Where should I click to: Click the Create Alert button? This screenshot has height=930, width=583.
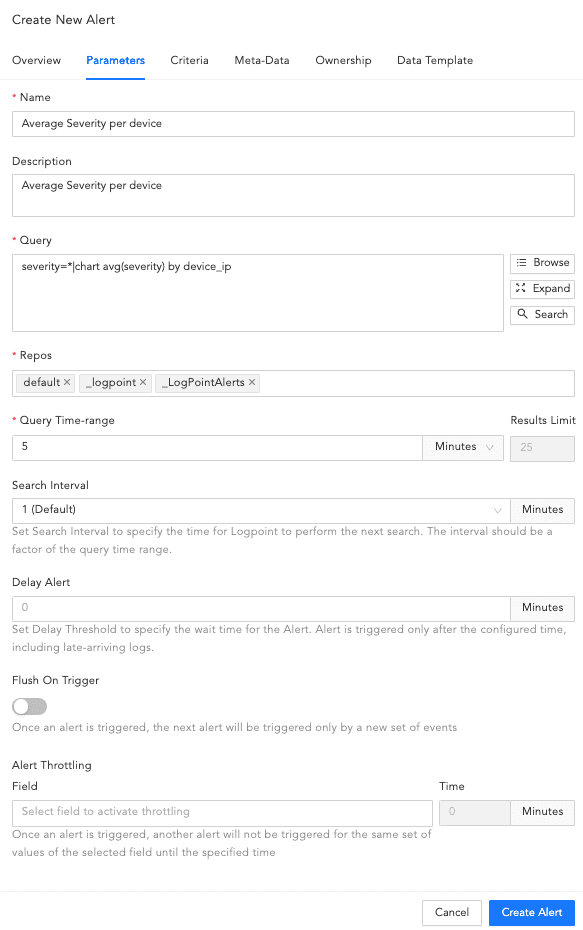[x=531, y=912]
